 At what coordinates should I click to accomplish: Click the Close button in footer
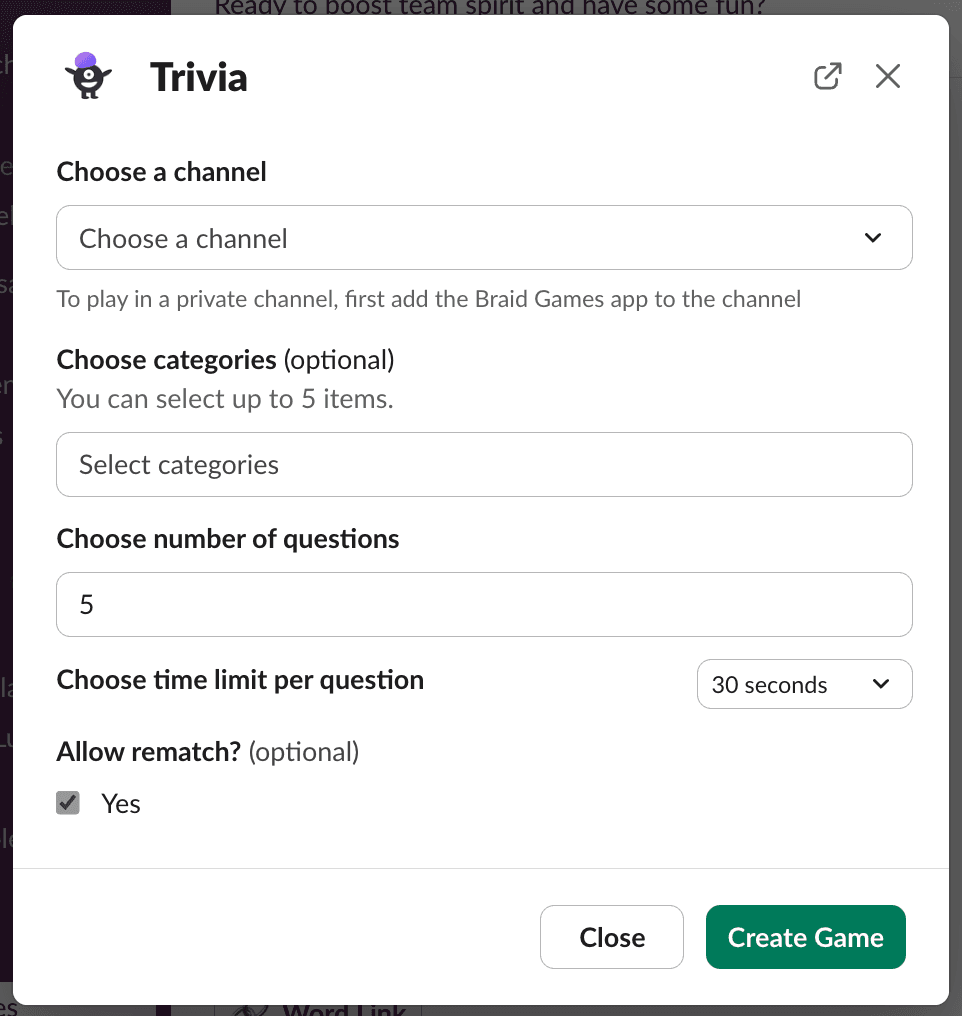612,937
